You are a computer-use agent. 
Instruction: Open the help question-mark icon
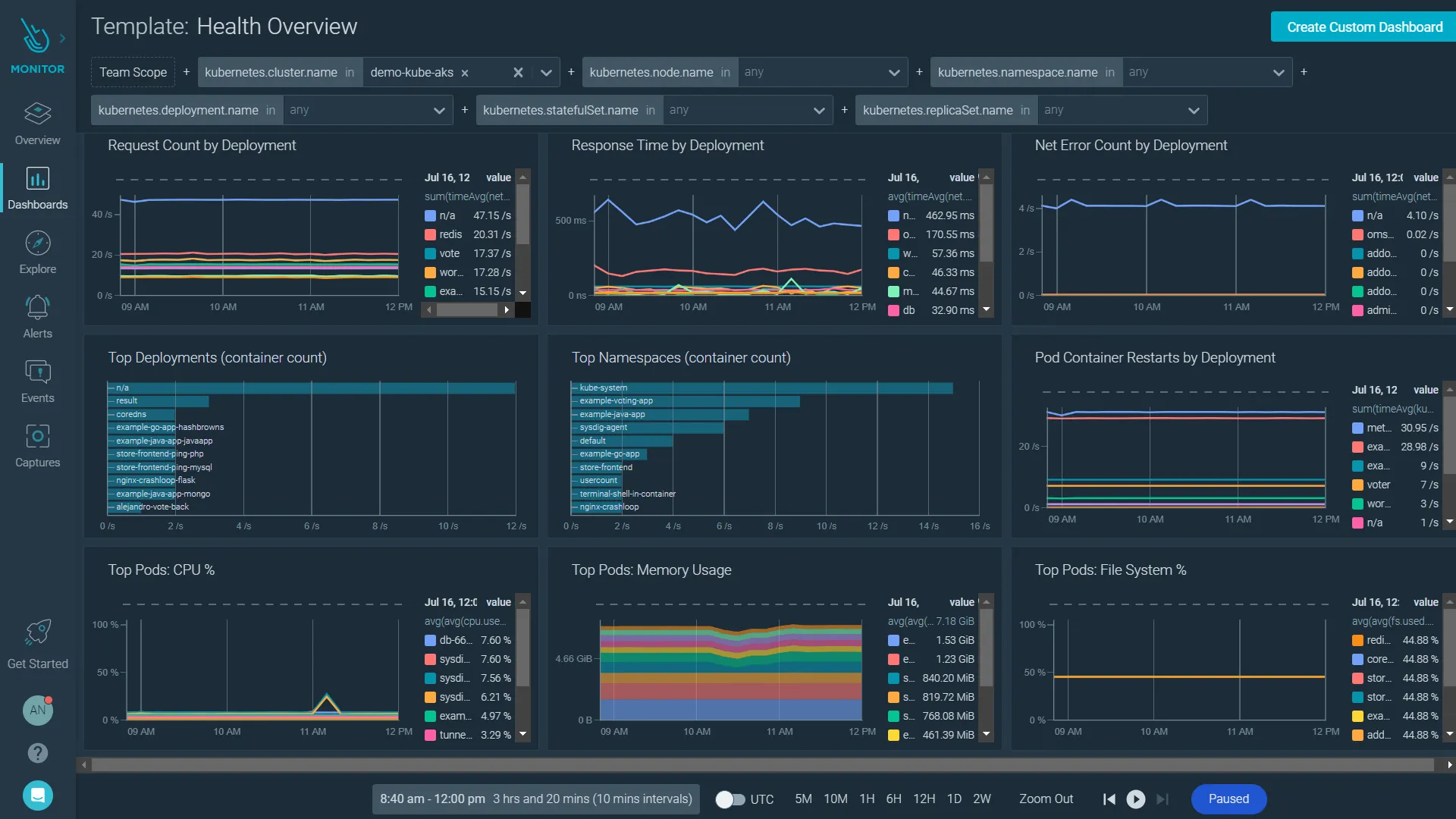click(x=38, y=753)
